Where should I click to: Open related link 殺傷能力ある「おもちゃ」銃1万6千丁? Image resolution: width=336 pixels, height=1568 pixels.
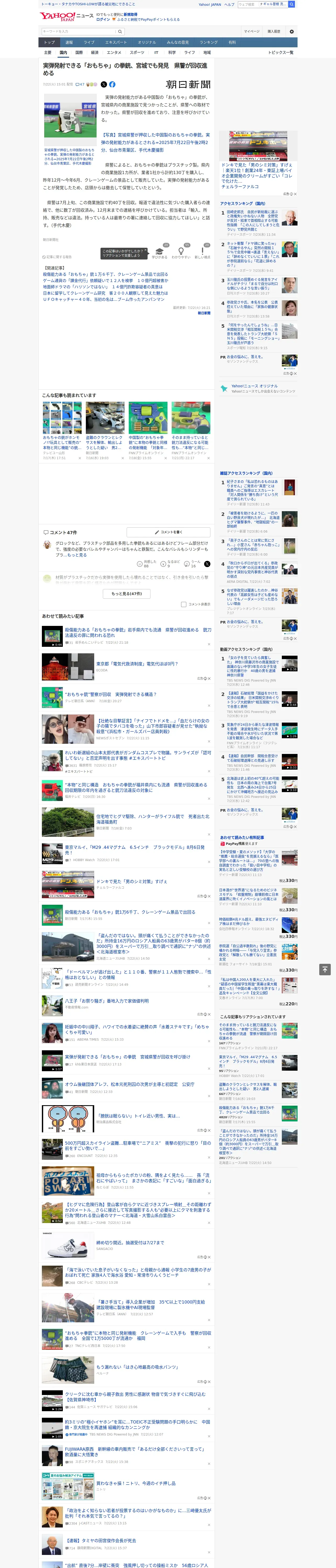tap(105, 274)
